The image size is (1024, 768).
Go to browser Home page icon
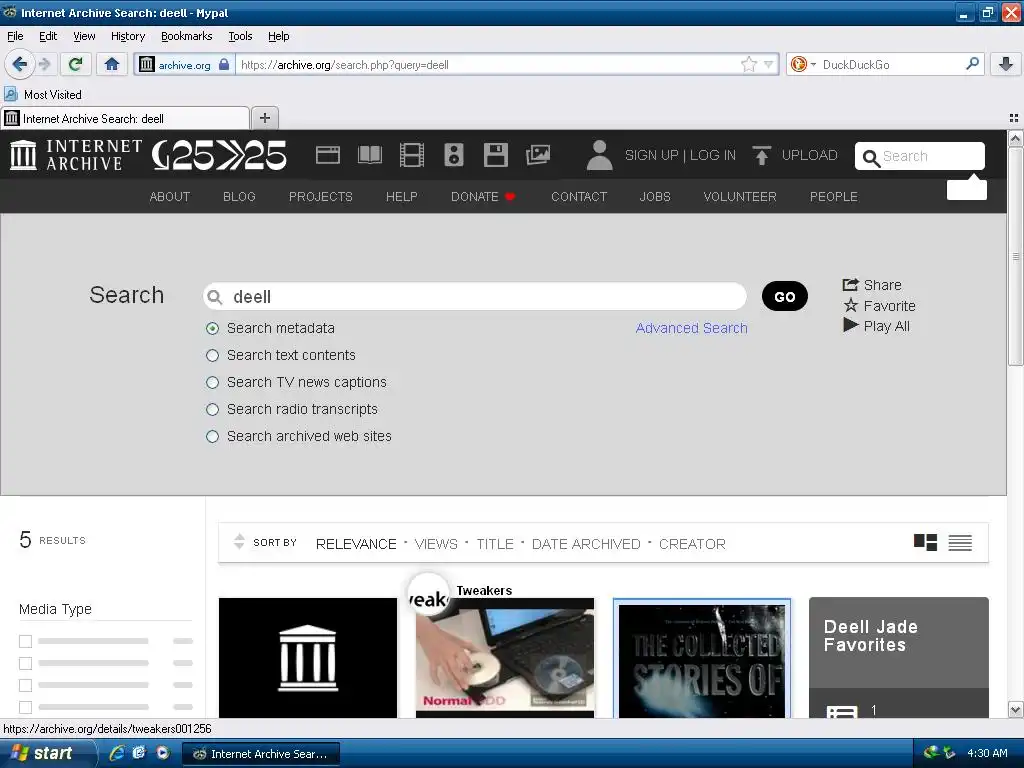[112, 64]
